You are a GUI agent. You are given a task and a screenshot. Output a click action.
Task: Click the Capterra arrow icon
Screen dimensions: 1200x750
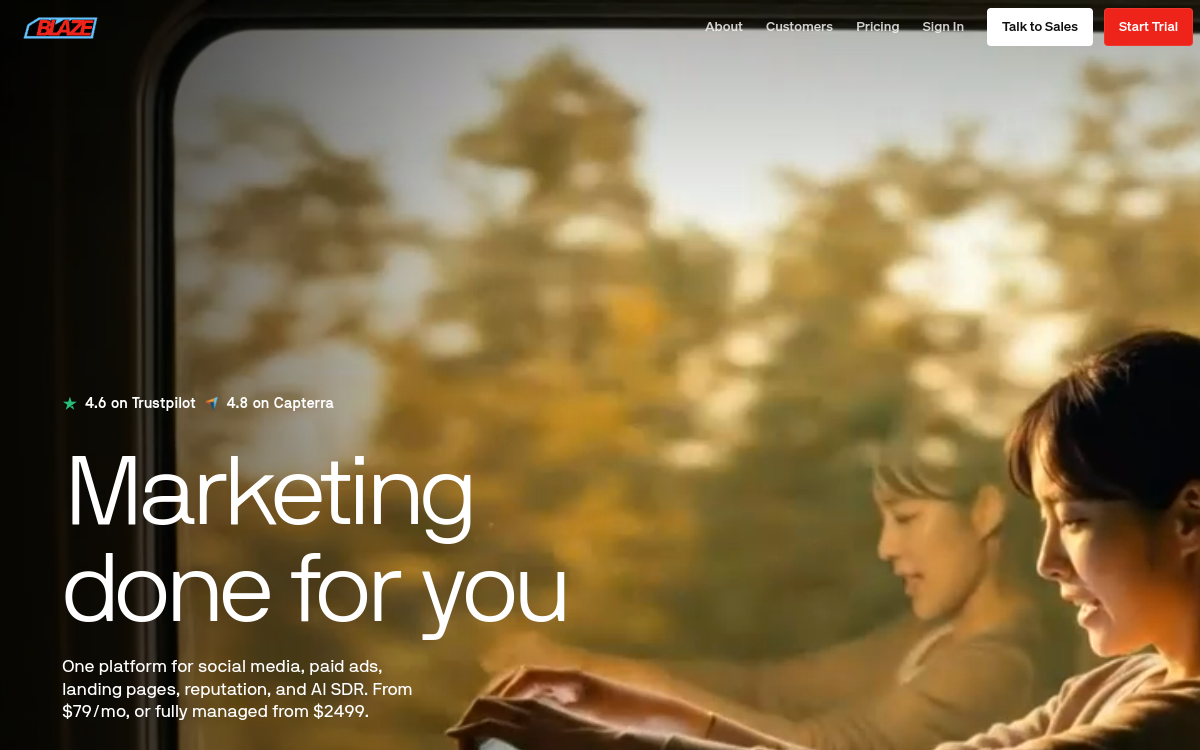pos(212,403)
